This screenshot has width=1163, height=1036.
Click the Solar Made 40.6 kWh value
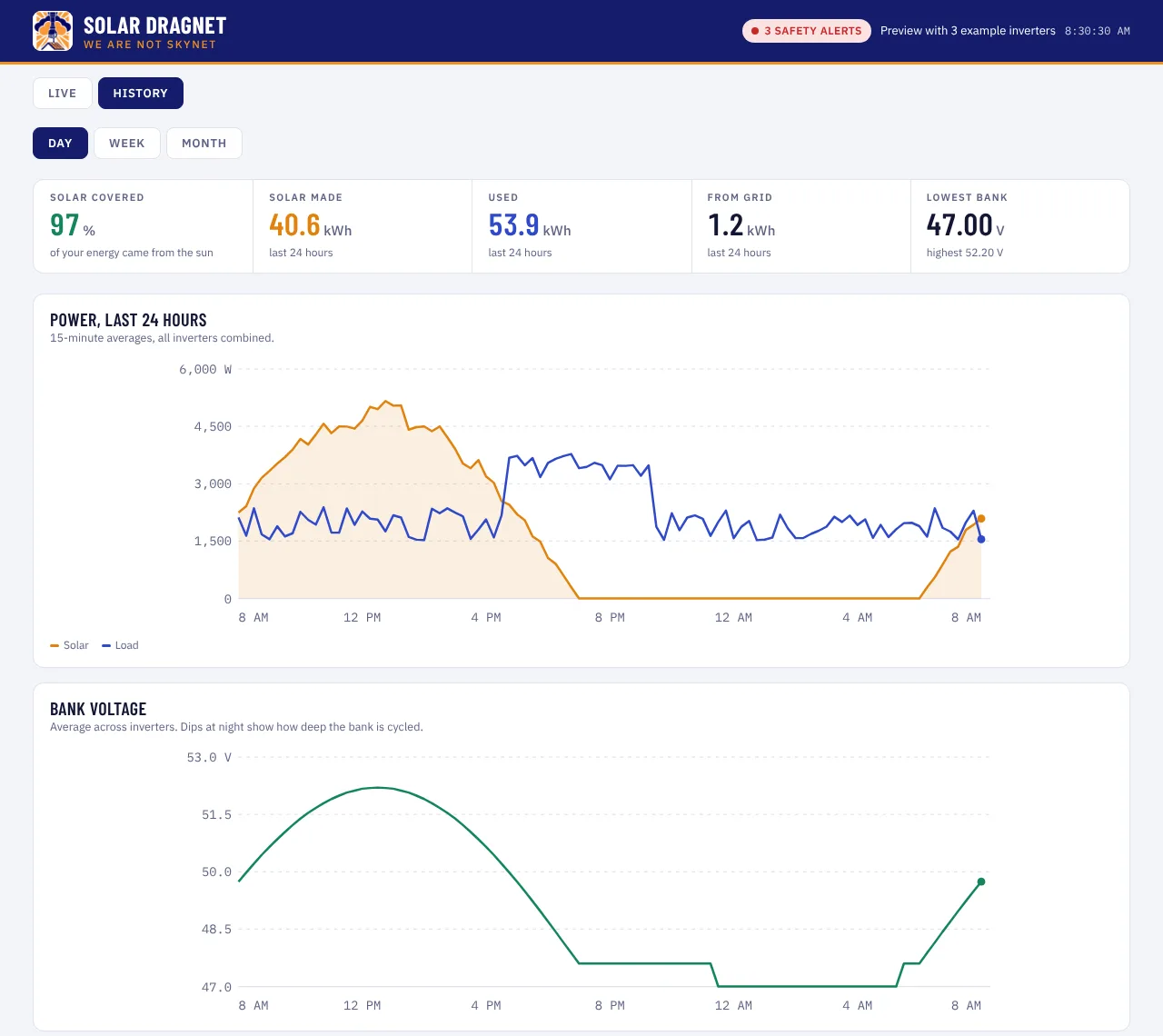(310, 225)
